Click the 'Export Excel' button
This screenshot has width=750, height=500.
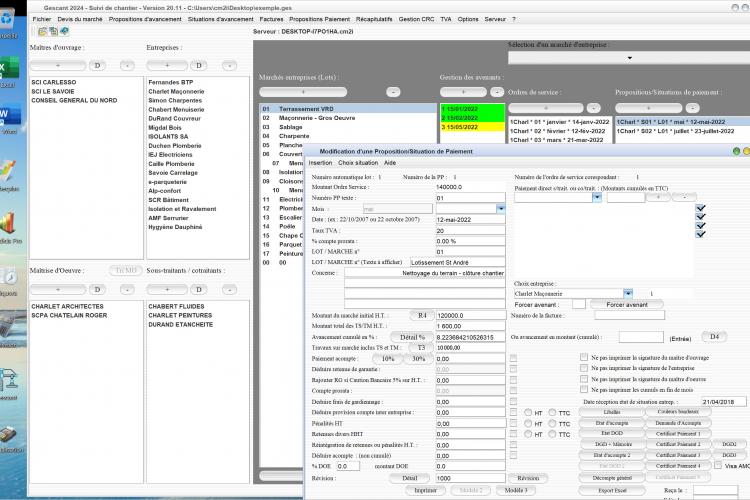(x=612, y=490)
